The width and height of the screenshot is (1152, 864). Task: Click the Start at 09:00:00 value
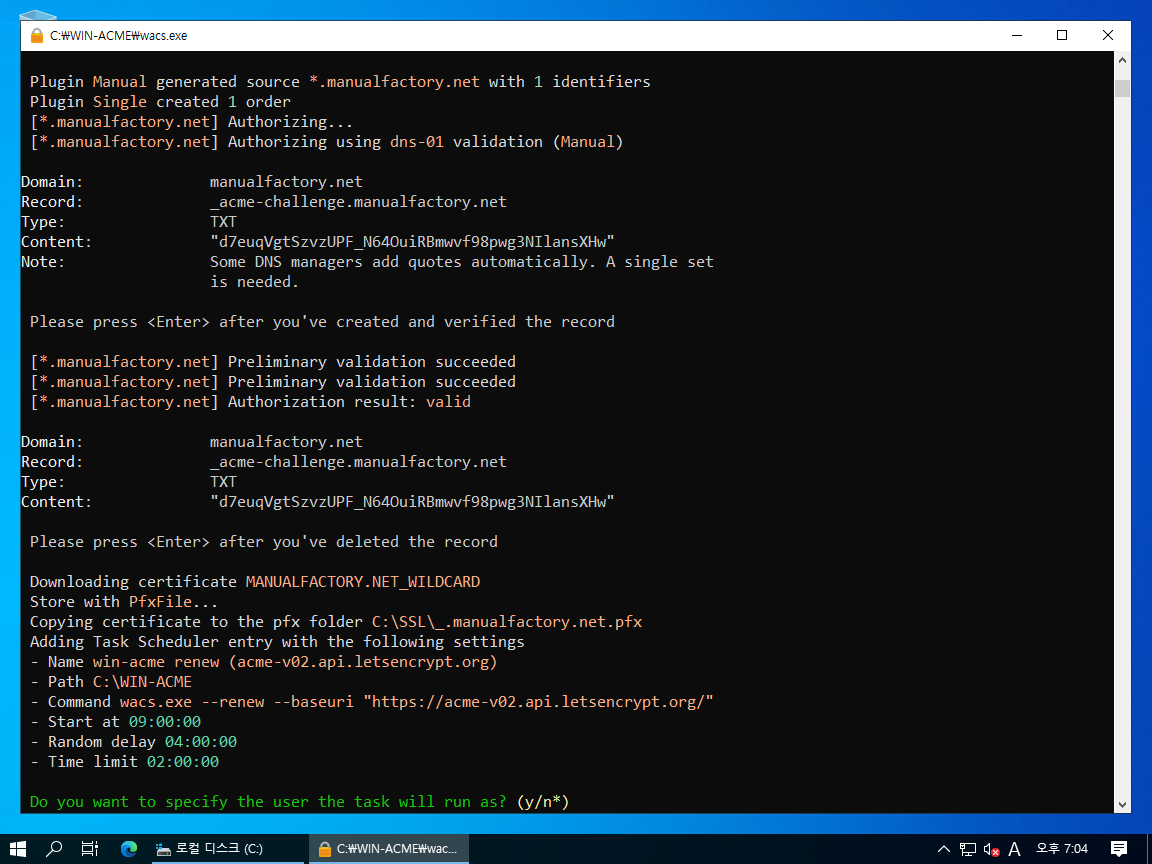click(165, 722)
